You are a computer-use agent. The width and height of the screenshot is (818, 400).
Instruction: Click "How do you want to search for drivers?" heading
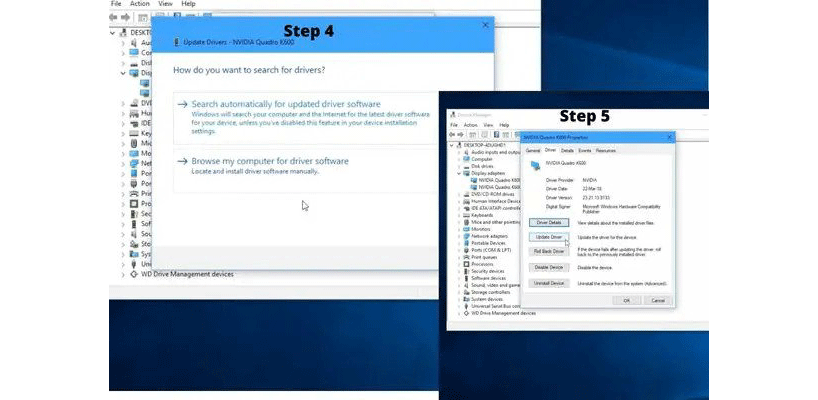click(x=249, y=69)
